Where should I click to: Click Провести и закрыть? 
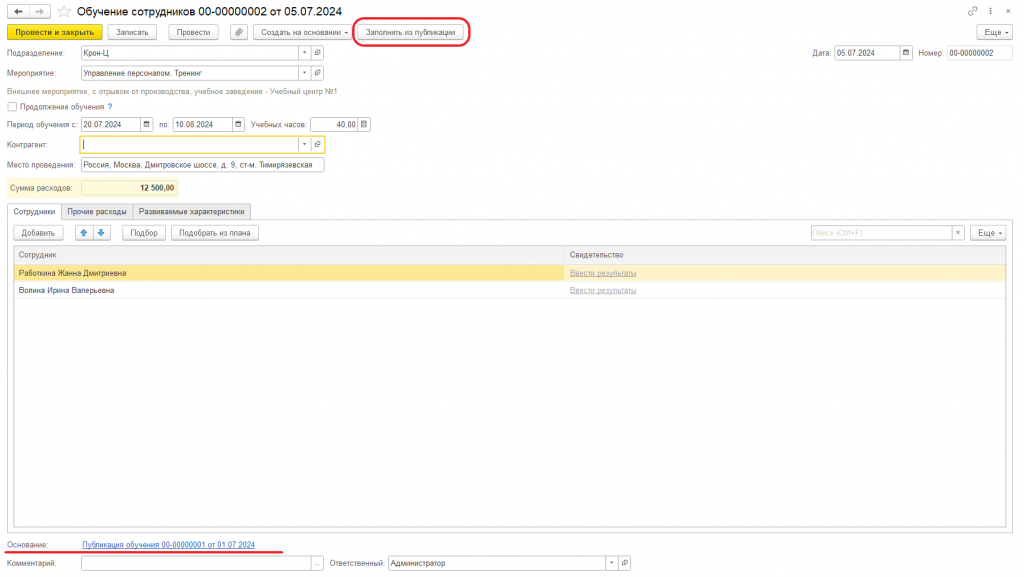click(55, 32)
